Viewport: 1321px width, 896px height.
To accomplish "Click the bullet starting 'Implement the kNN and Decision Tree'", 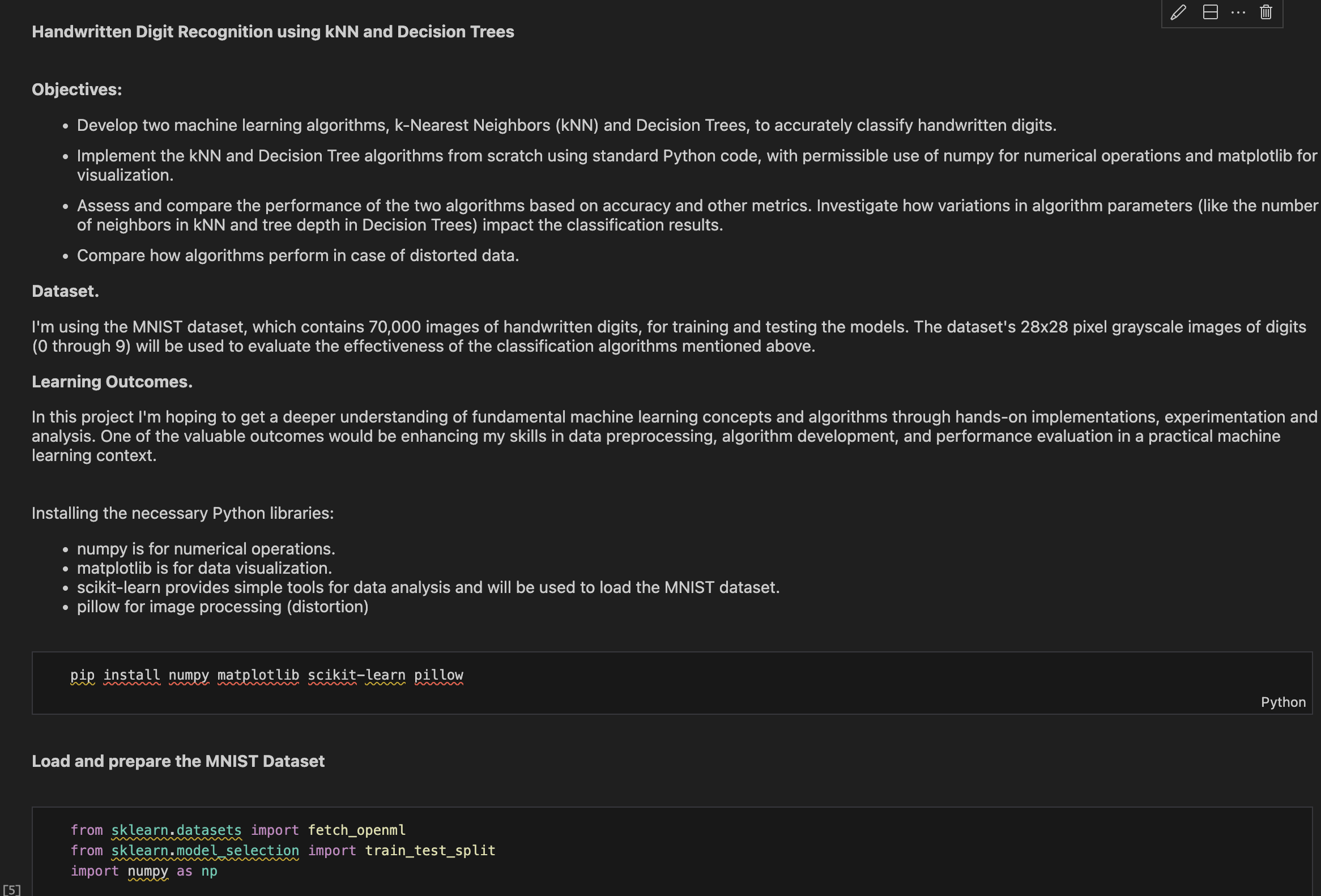I will point(697,165).
